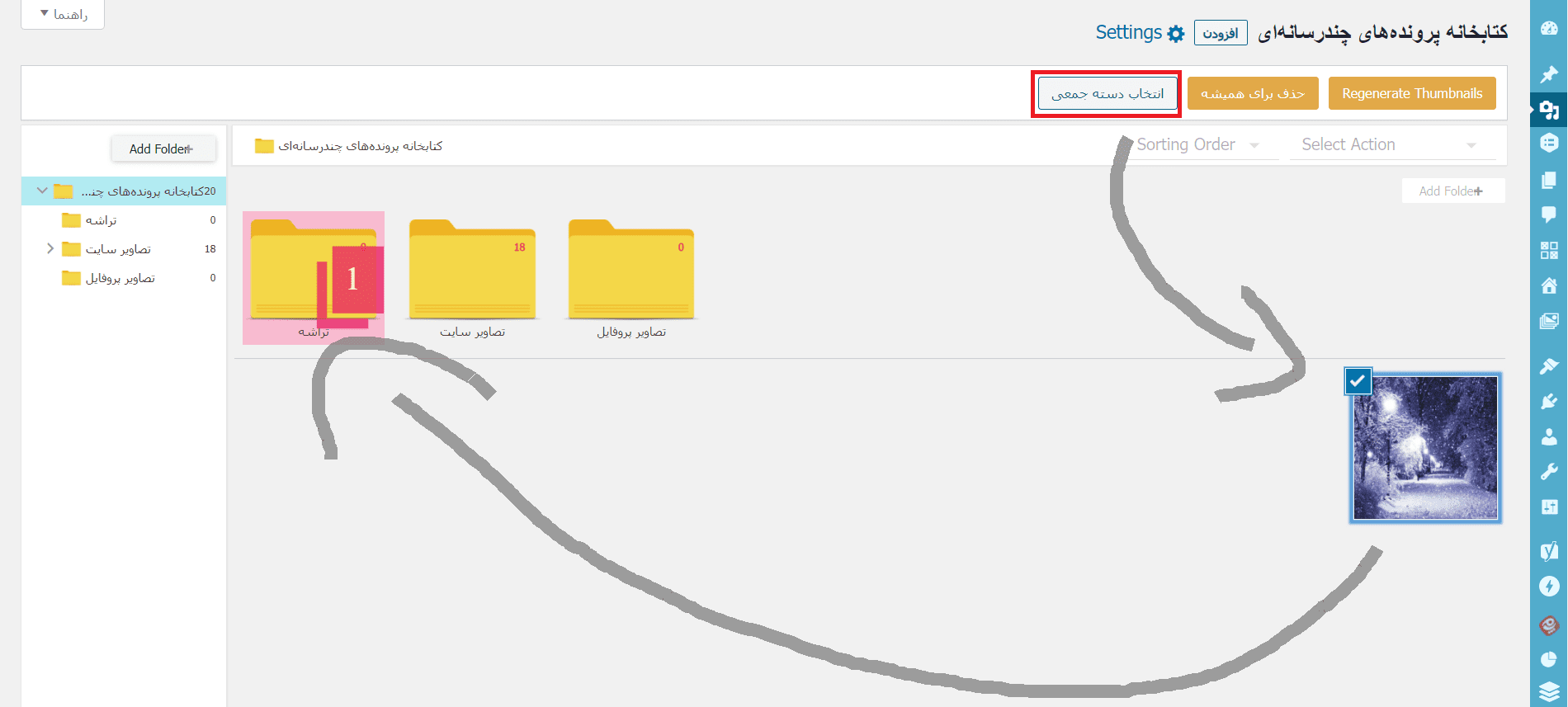Open the Tools wrench icon
The width and height of the screenshot is (1568, 707).
(1549, 472)
